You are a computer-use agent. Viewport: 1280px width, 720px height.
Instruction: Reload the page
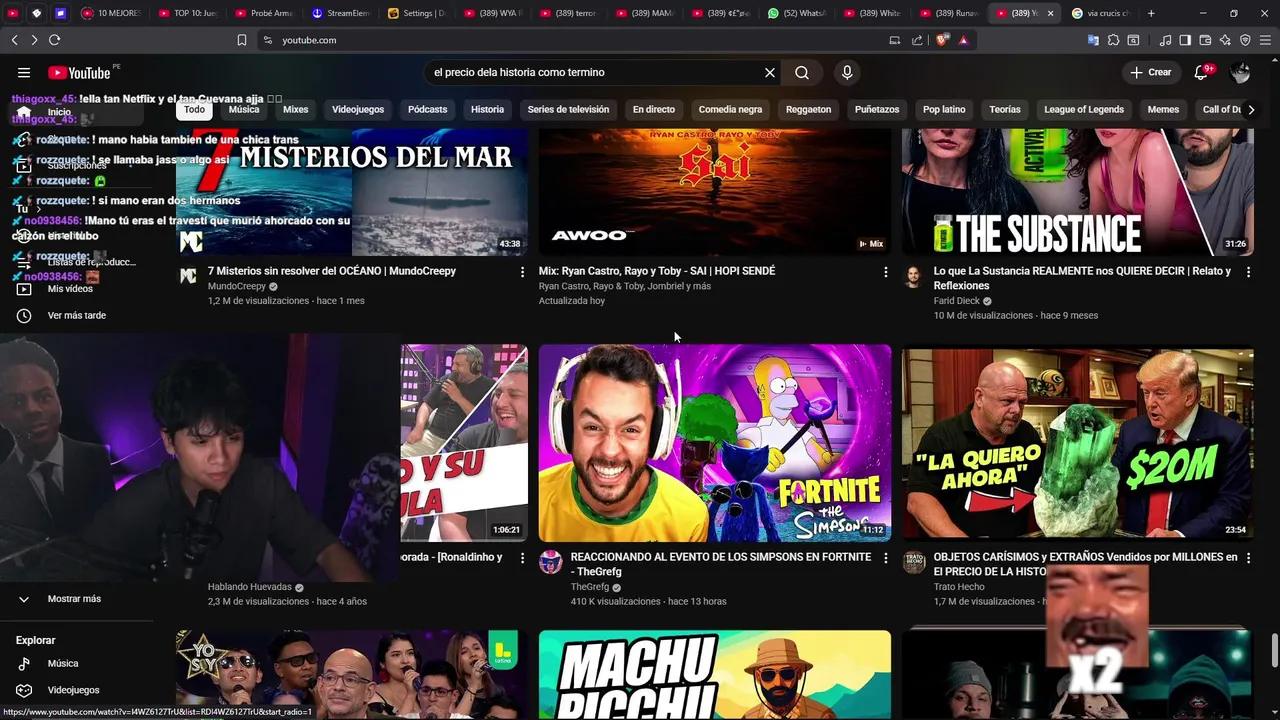coord(55,40)
